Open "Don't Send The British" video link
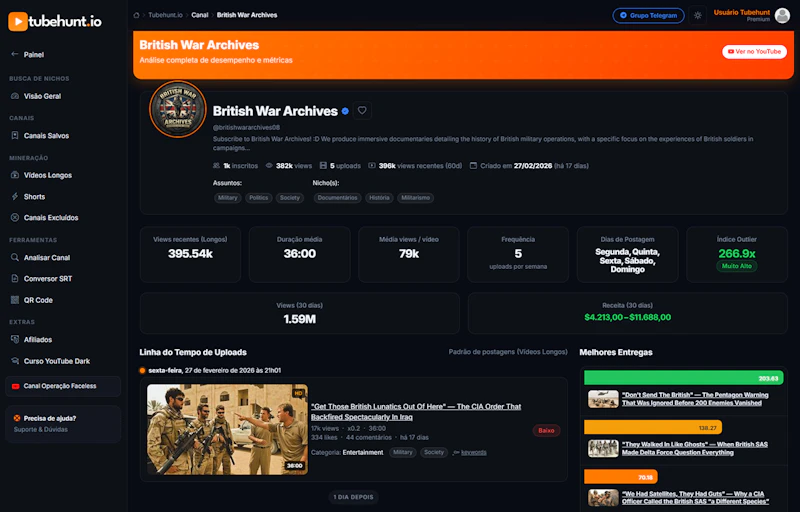Image resolution: width=800 pixels, height=512 pixels. [695, 399]
